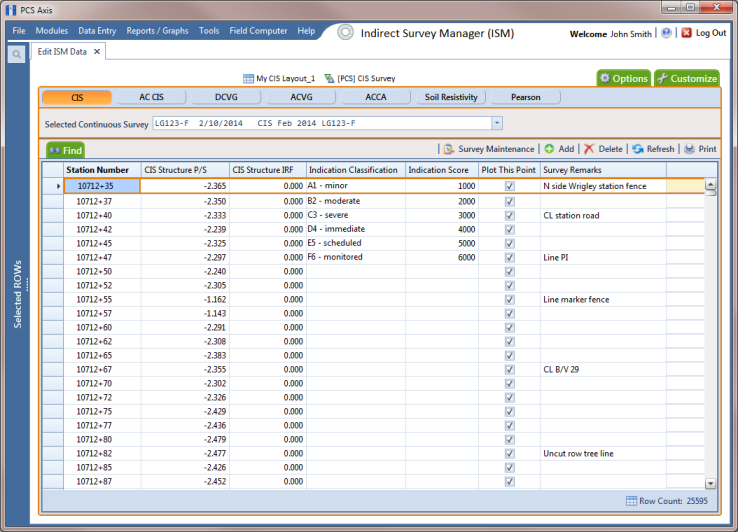Switch to the DCVG survey tab
Viewport: 738px width, 532px height.
(226, 97)
